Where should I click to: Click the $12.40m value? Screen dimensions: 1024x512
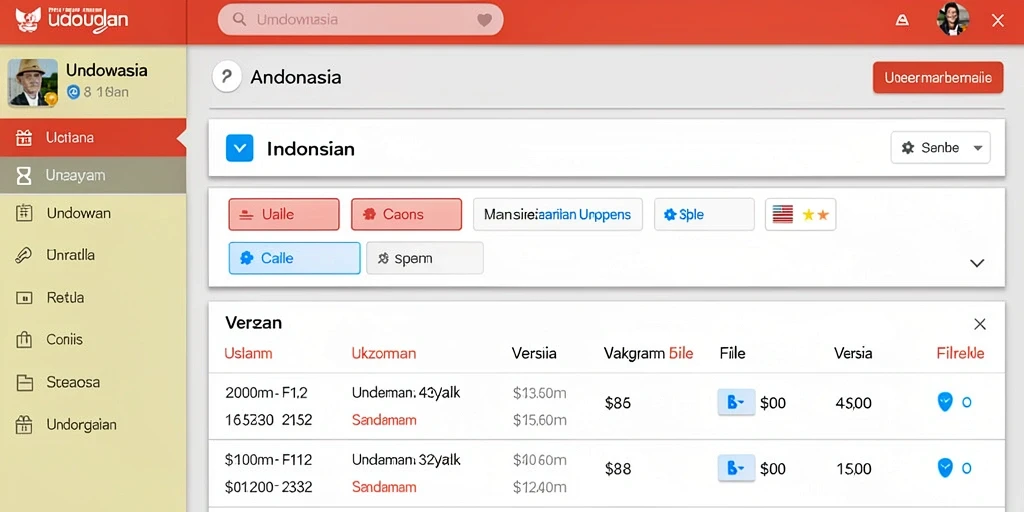539,487
